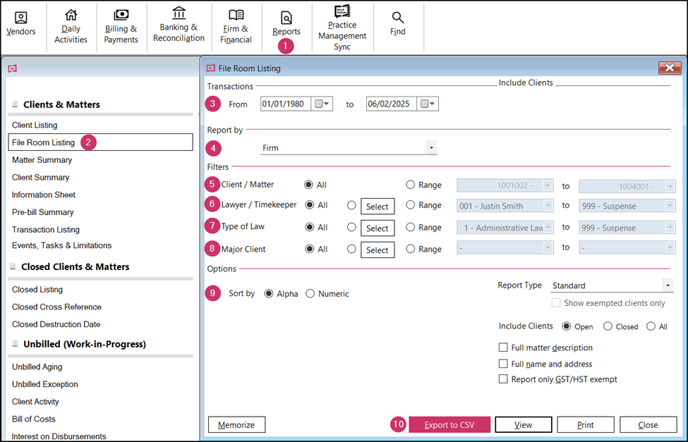Open Firm & Financial toolbar icon
The image size is (688, 442).
point(236,26)
